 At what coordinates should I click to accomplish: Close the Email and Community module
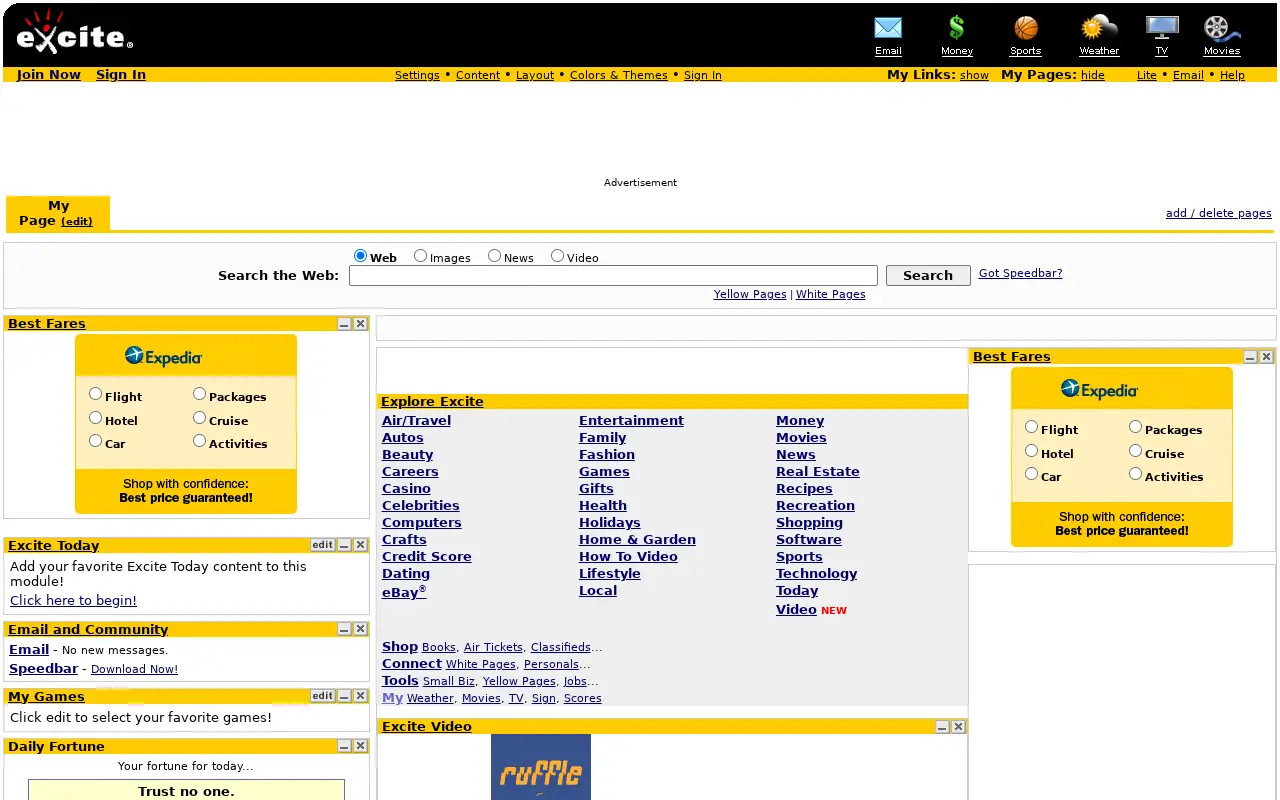coord(360,629)
